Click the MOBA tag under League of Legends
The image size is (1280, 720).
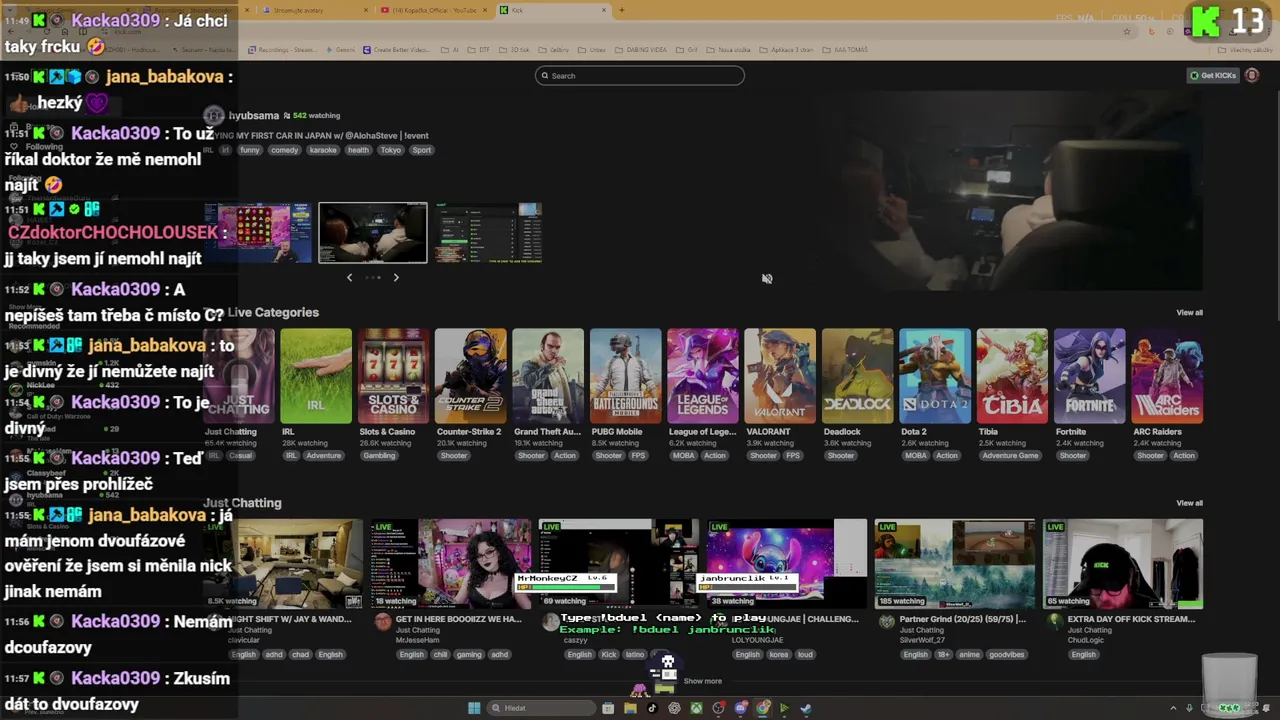click(683, 456)
